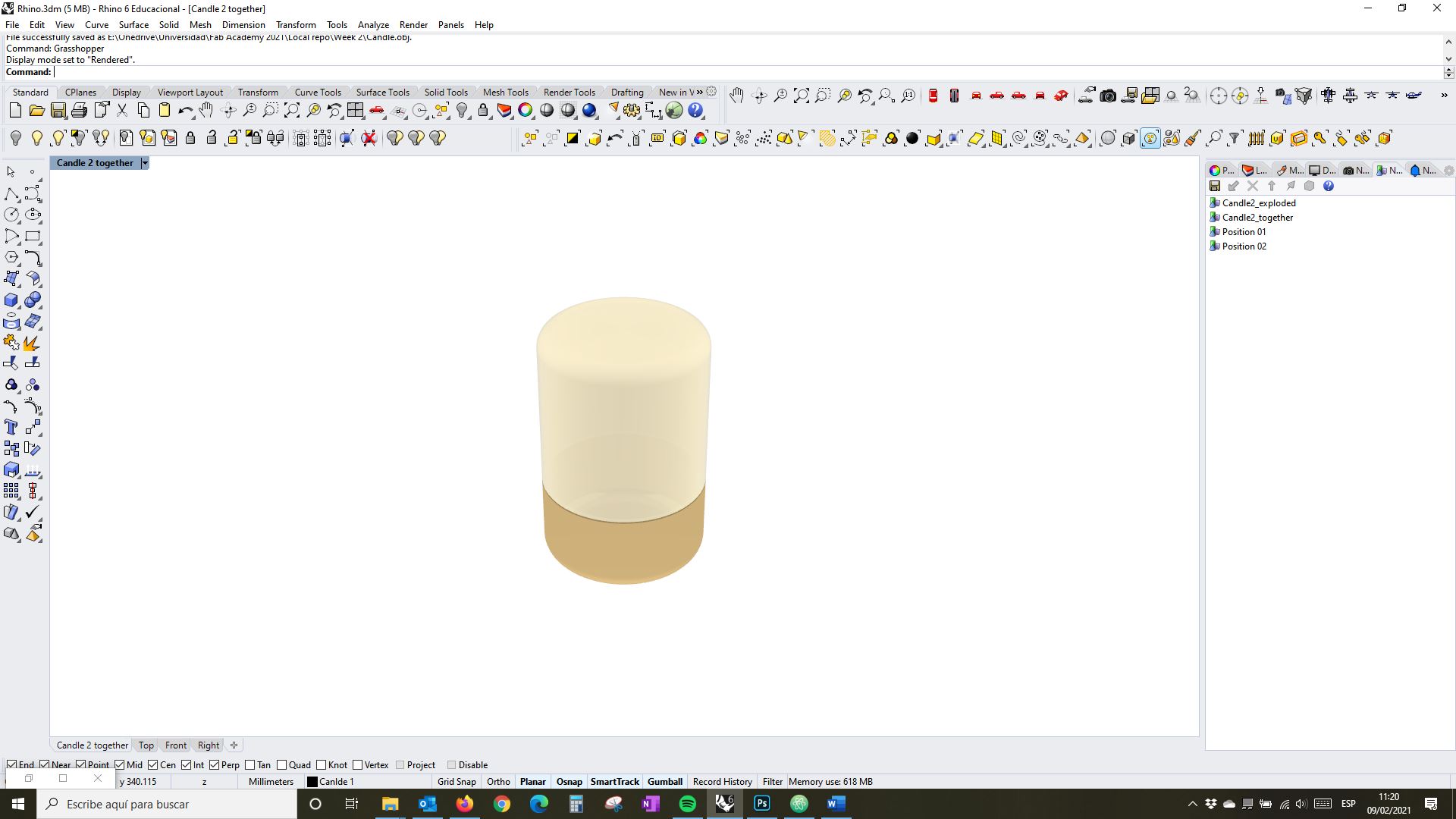Viewport: 1456px width, 819px height.
Task: Enable the Tan osnap checkbox
Action: click(x=249, y=764)
